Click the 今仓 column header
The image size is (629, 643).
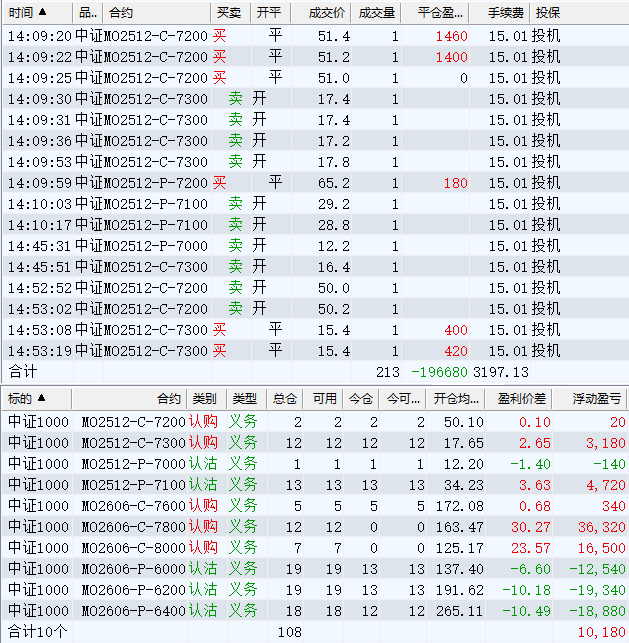(361, 398)
